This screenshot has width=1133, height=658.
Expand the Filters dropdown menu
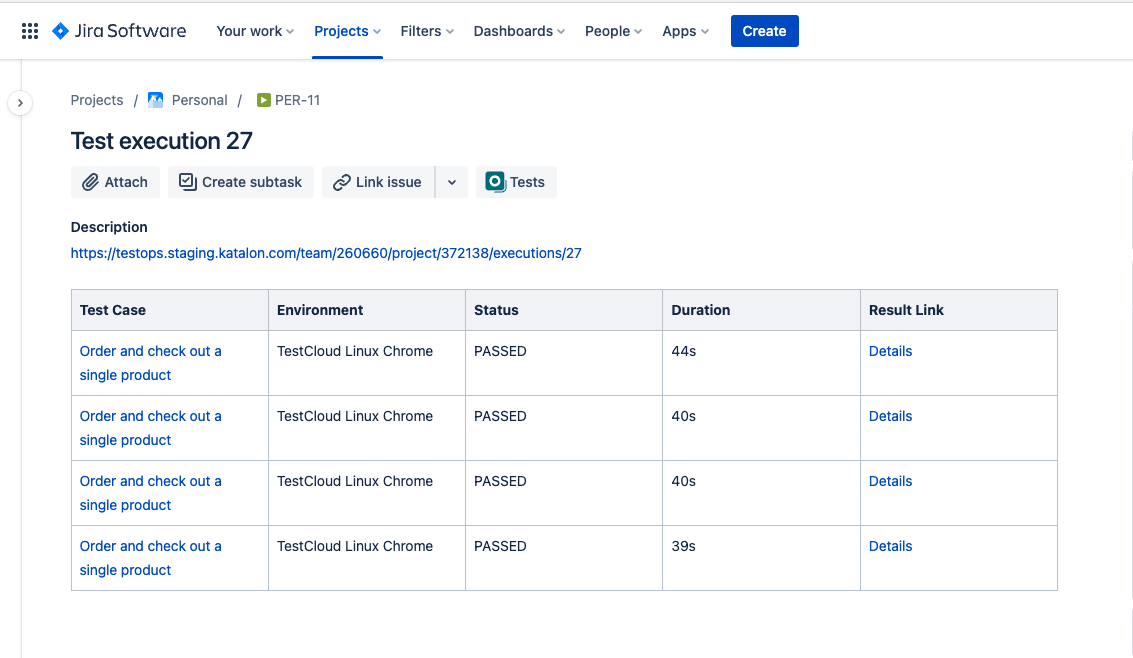tap(427, 31)
